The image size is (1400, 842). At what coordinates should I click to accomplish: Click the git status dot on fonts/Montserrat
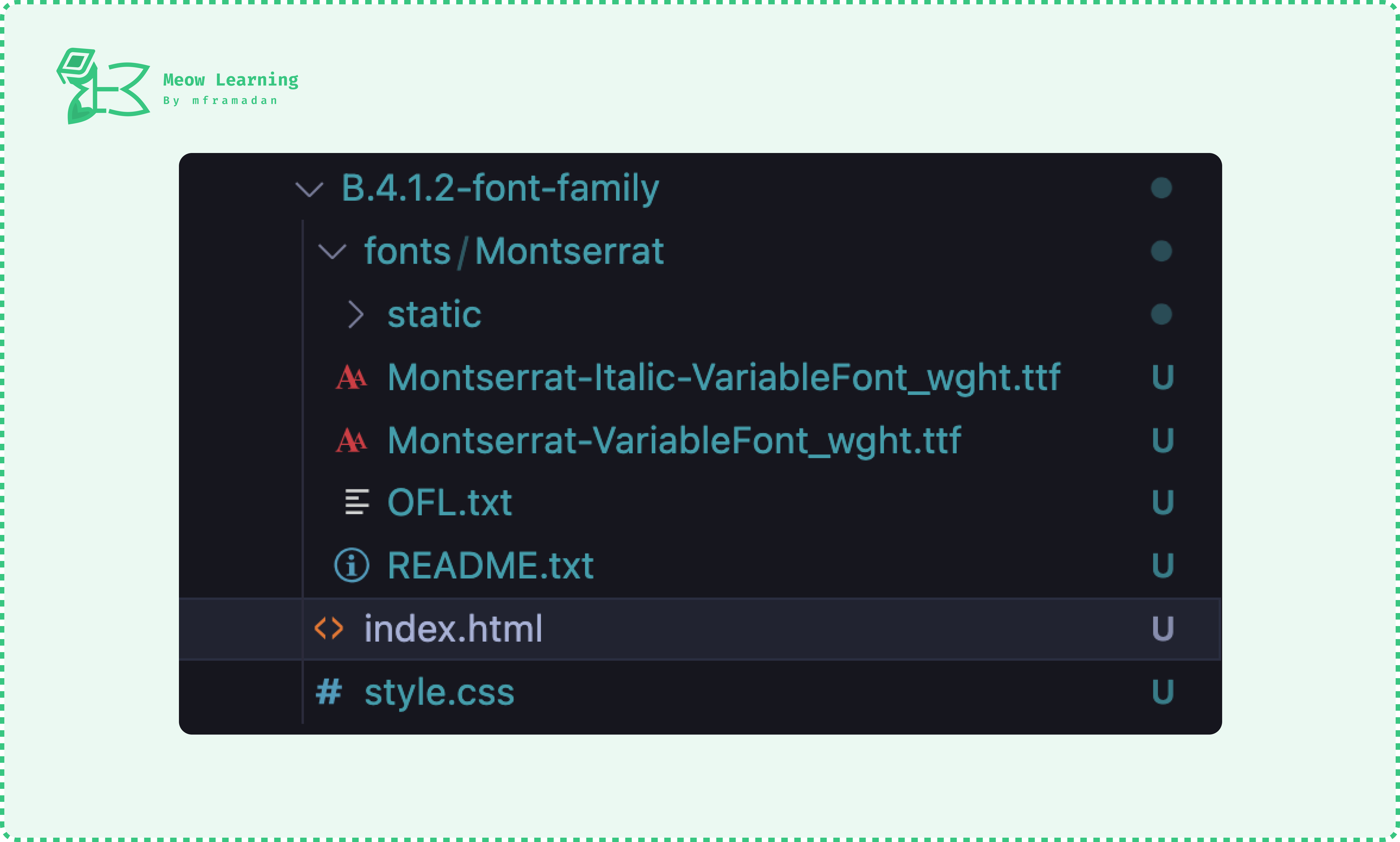1161,251
